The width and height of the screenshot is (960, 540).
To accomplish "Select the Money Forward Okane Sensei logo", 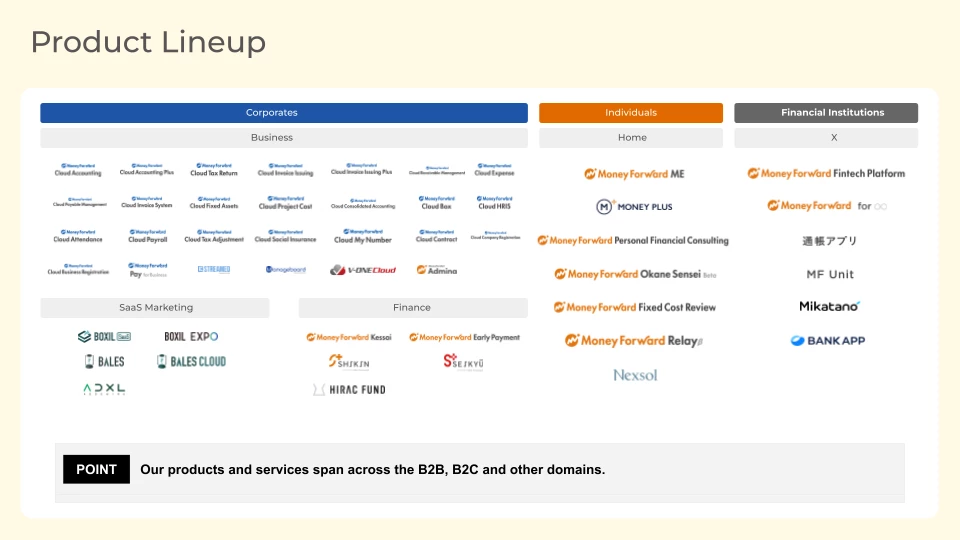I will [635, 274].
